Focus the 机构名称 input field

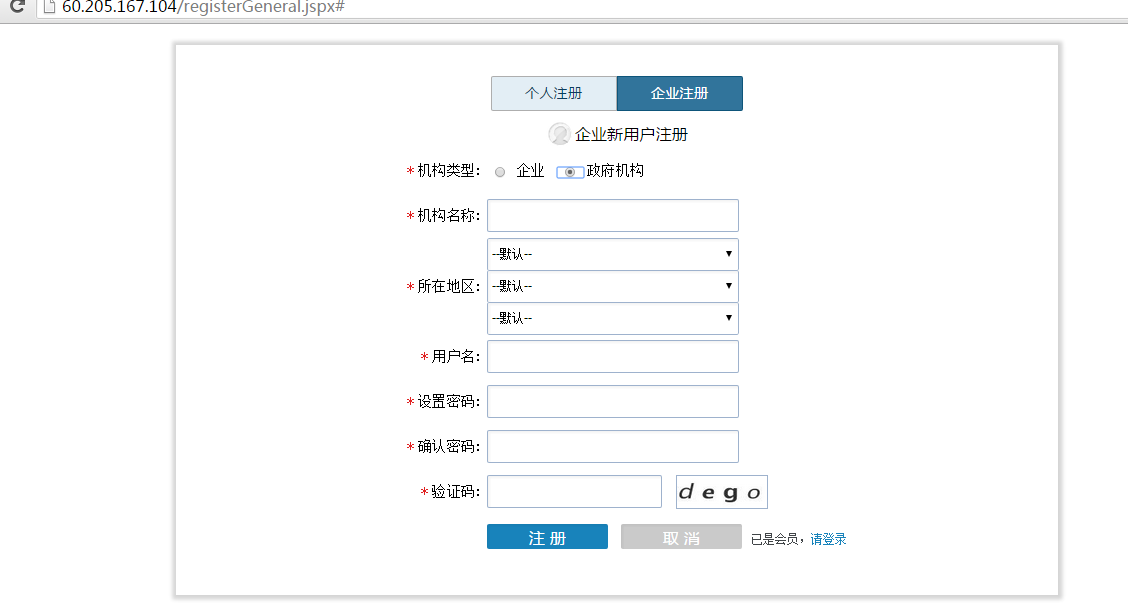(612, 216)
